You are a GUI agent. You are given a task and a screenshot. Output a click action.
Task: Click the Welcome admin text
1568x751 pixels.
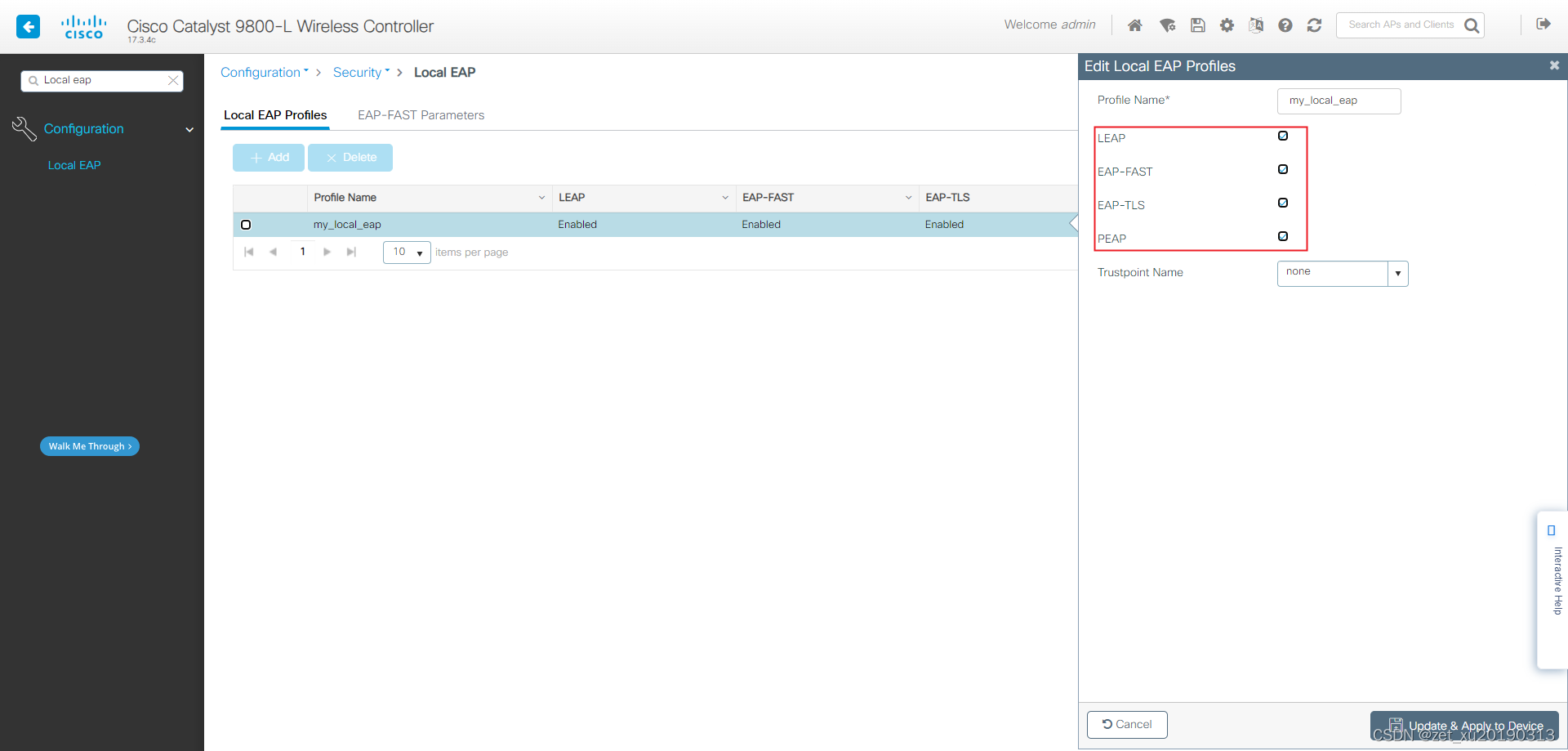pyautogui.click(x=1049, y=25)
